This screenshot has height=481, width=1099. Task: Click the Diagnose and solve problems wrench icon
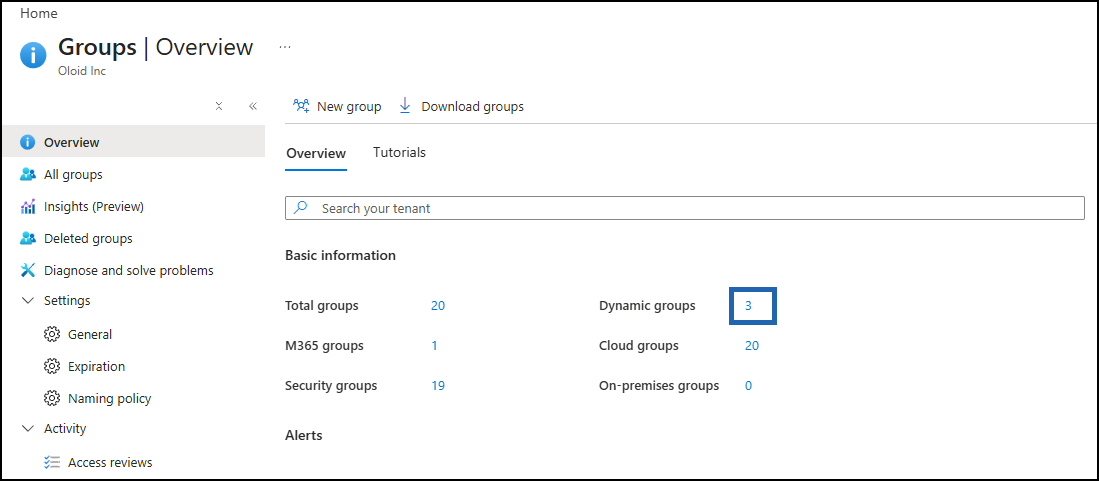click(27, 271)
